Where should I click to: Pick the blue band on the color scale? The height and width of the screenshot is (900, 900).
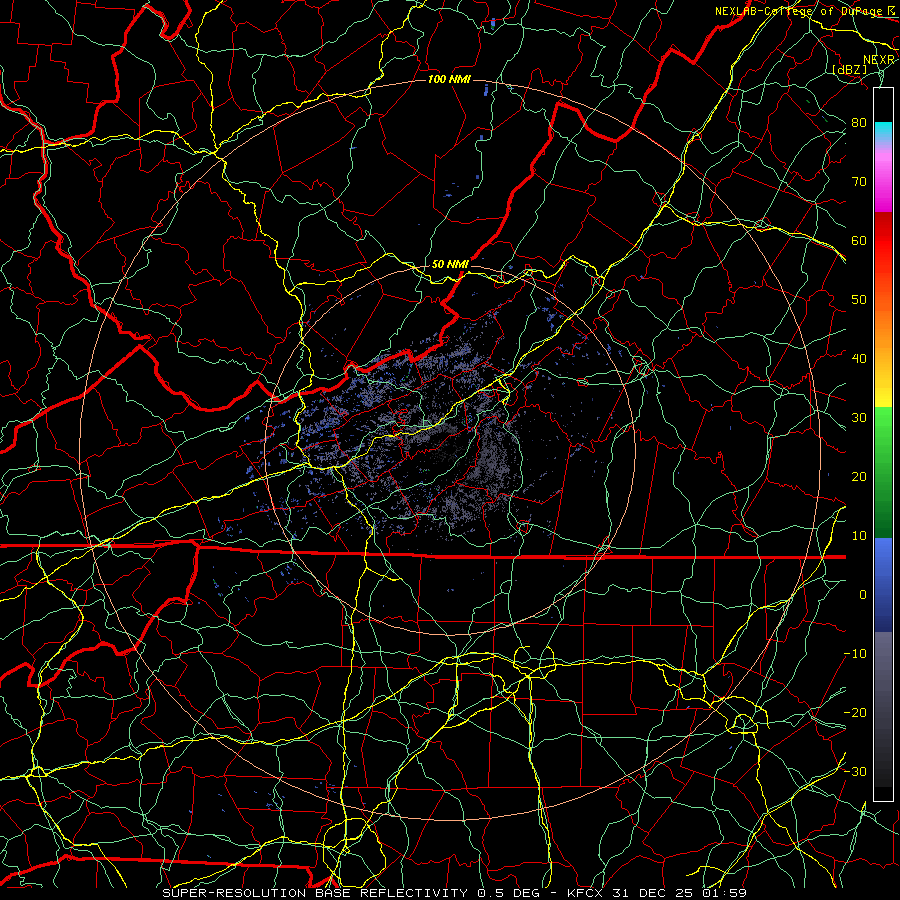(883, 584)
